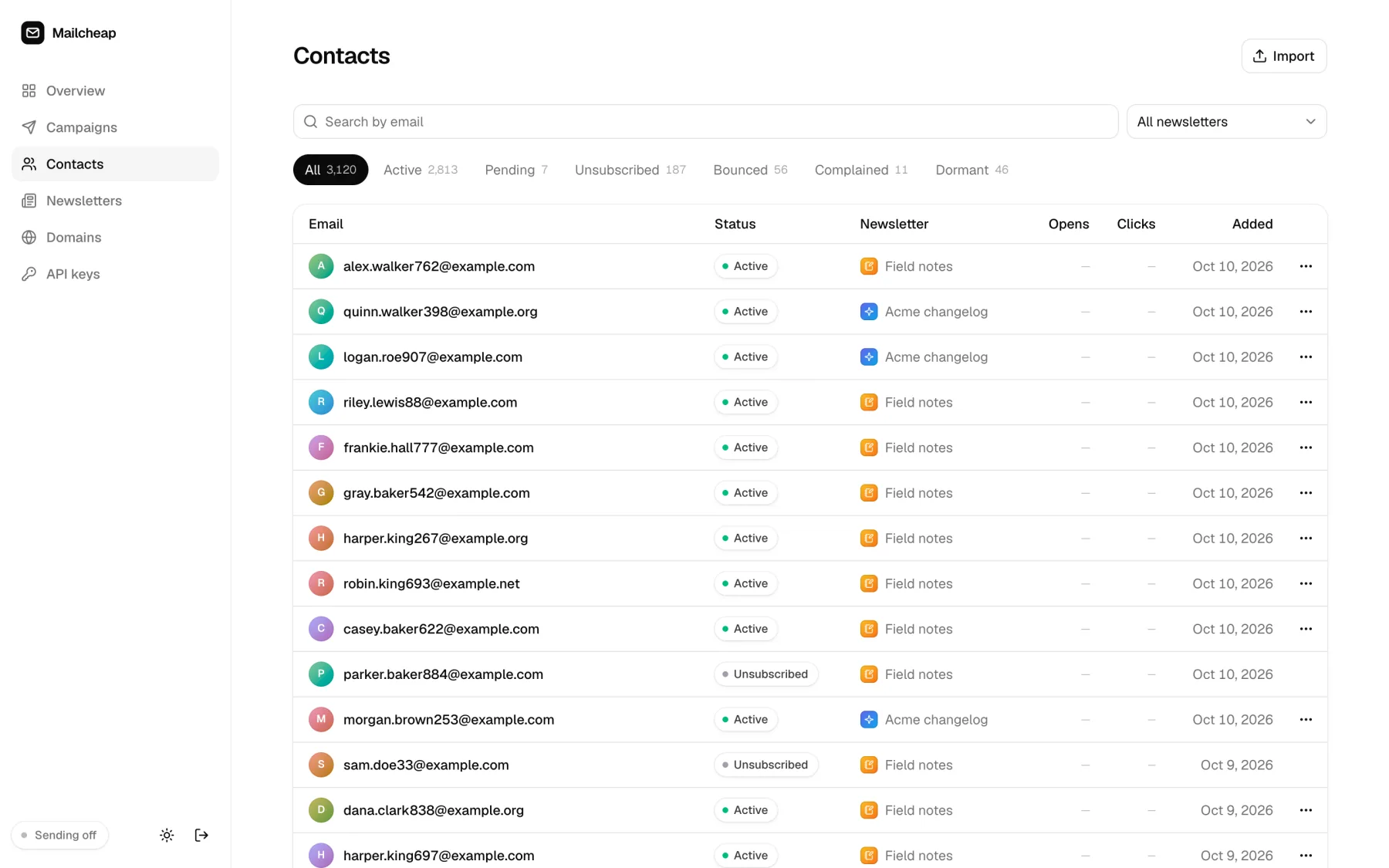1389x868 pixels.
Task: Open row menu for quinn.walker398@example.org
Action: [1306, 312]
